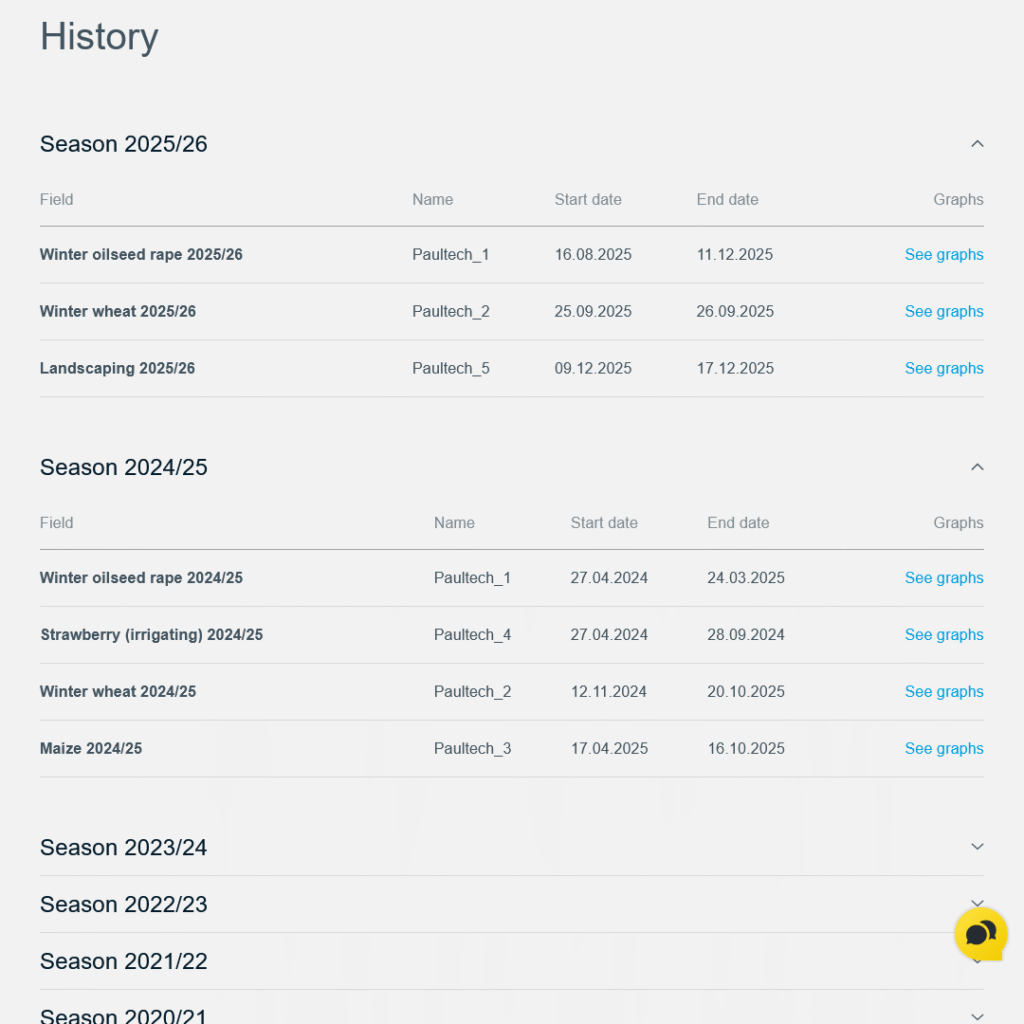Open the yellow chat support bubble
This screenshot has width=1024, height=1024.
pyautogui.click(x=980, y=934)
